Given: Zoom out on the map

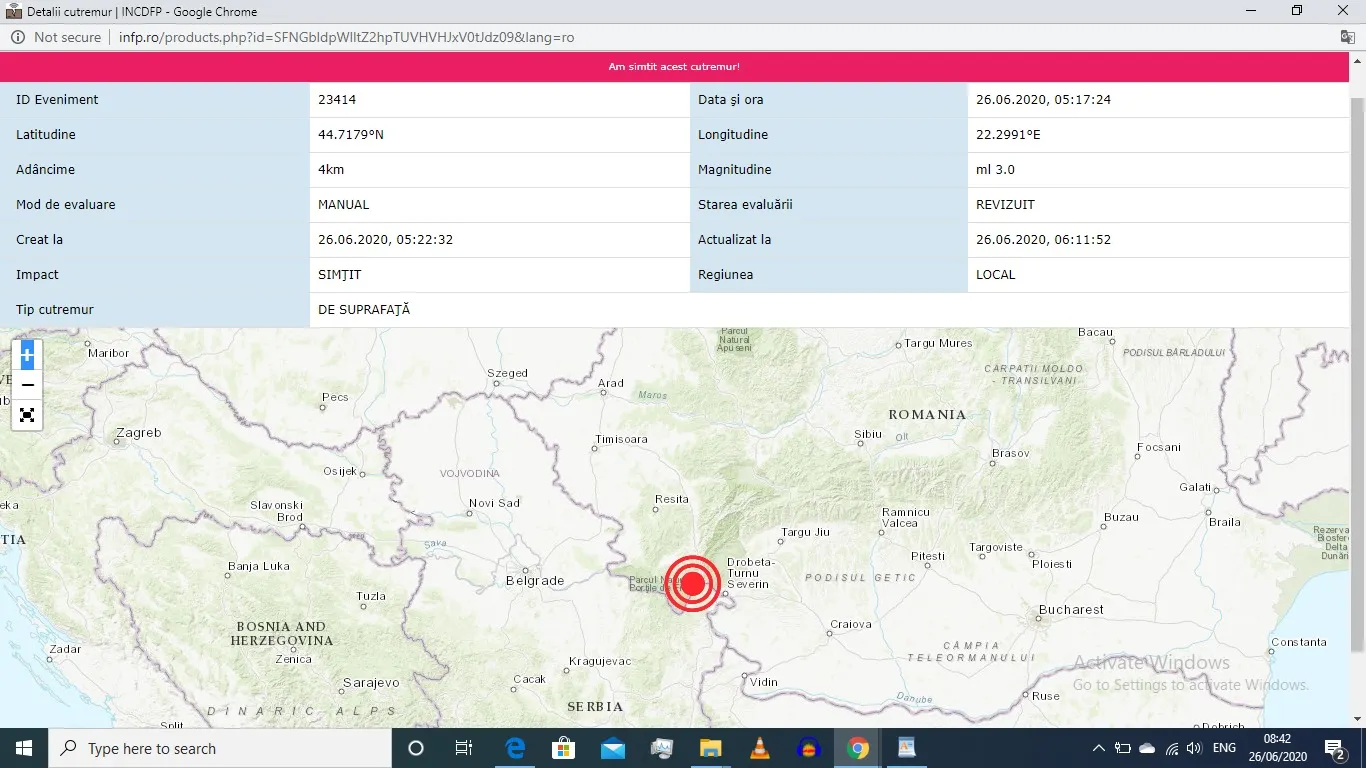Looking at the screenshot, I should click(x=27, y=385).
